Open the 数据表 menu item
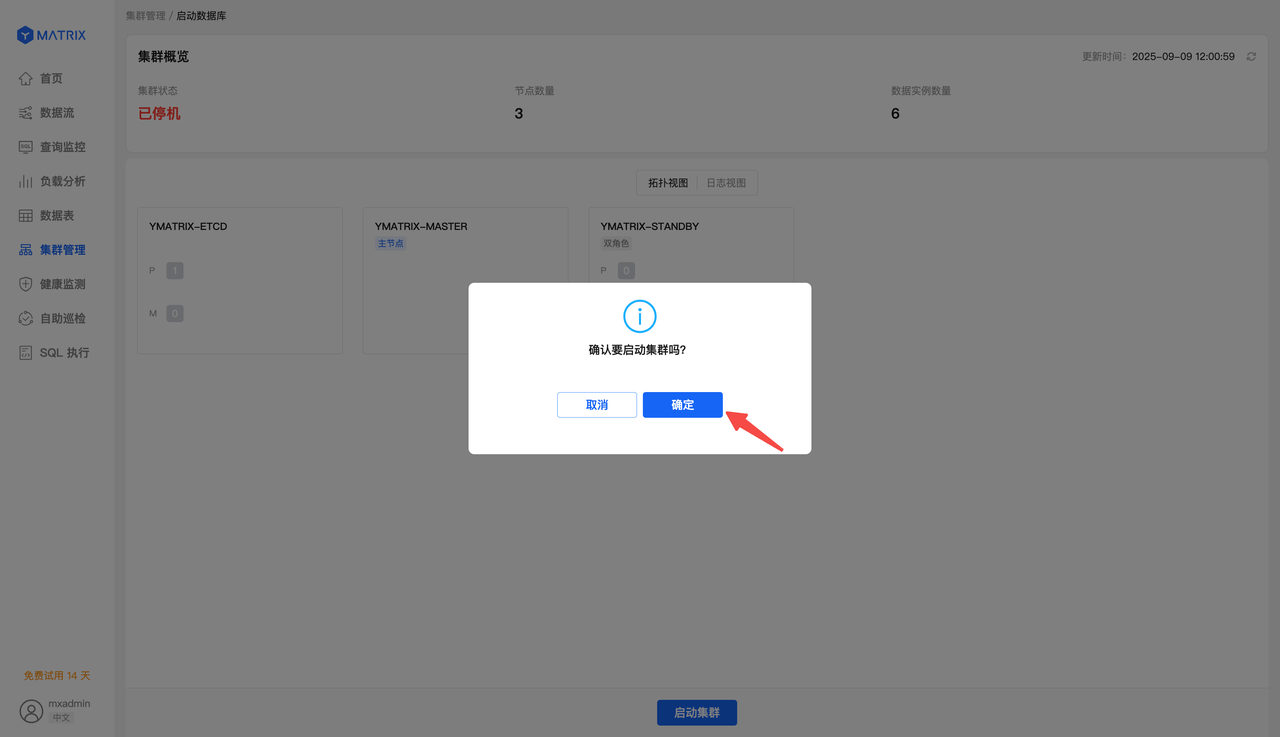Screen dimensions: 1280x737 pyautogui.click(x=57, y=216)
